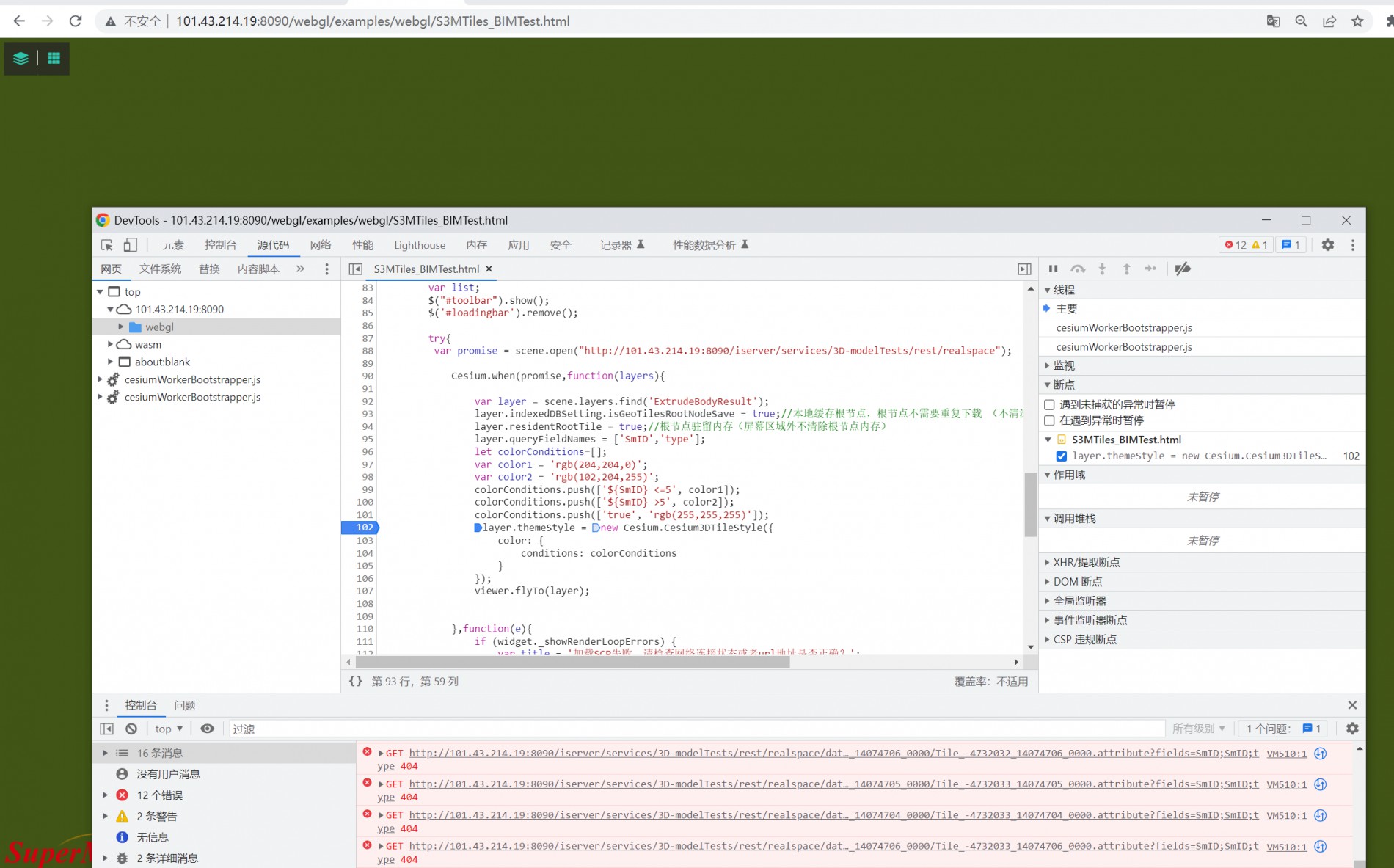This screenshot has width=1394, height=868.
Task: Click the layers icon in webpage toolbar
Action: 21,58
